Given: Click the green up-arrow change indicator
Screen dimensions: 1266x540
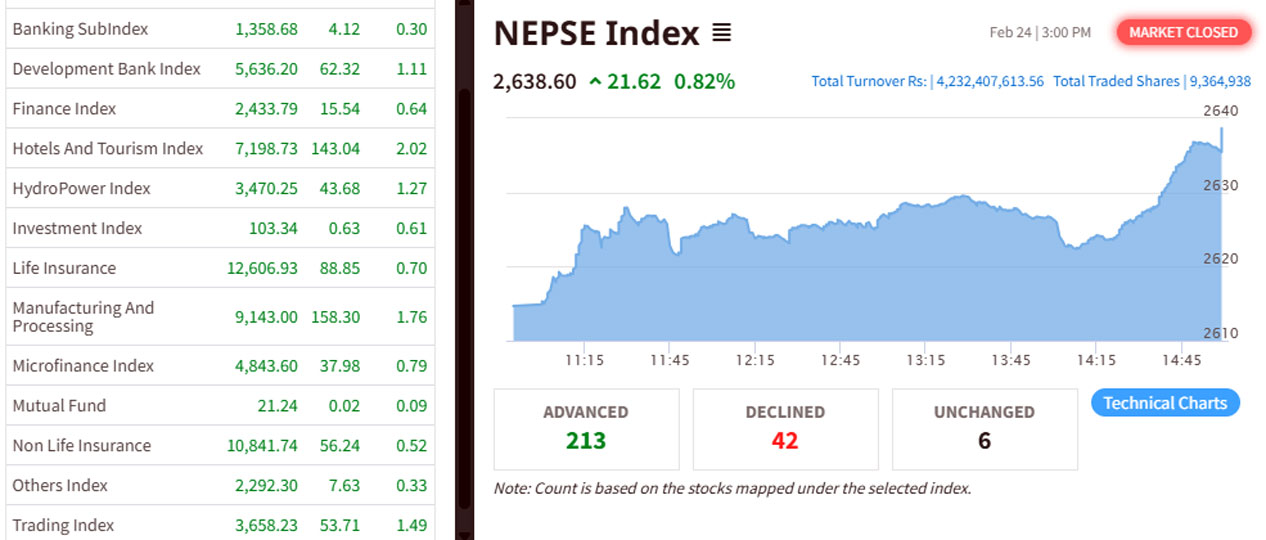Looking at the screenshot, I should 595,82.
